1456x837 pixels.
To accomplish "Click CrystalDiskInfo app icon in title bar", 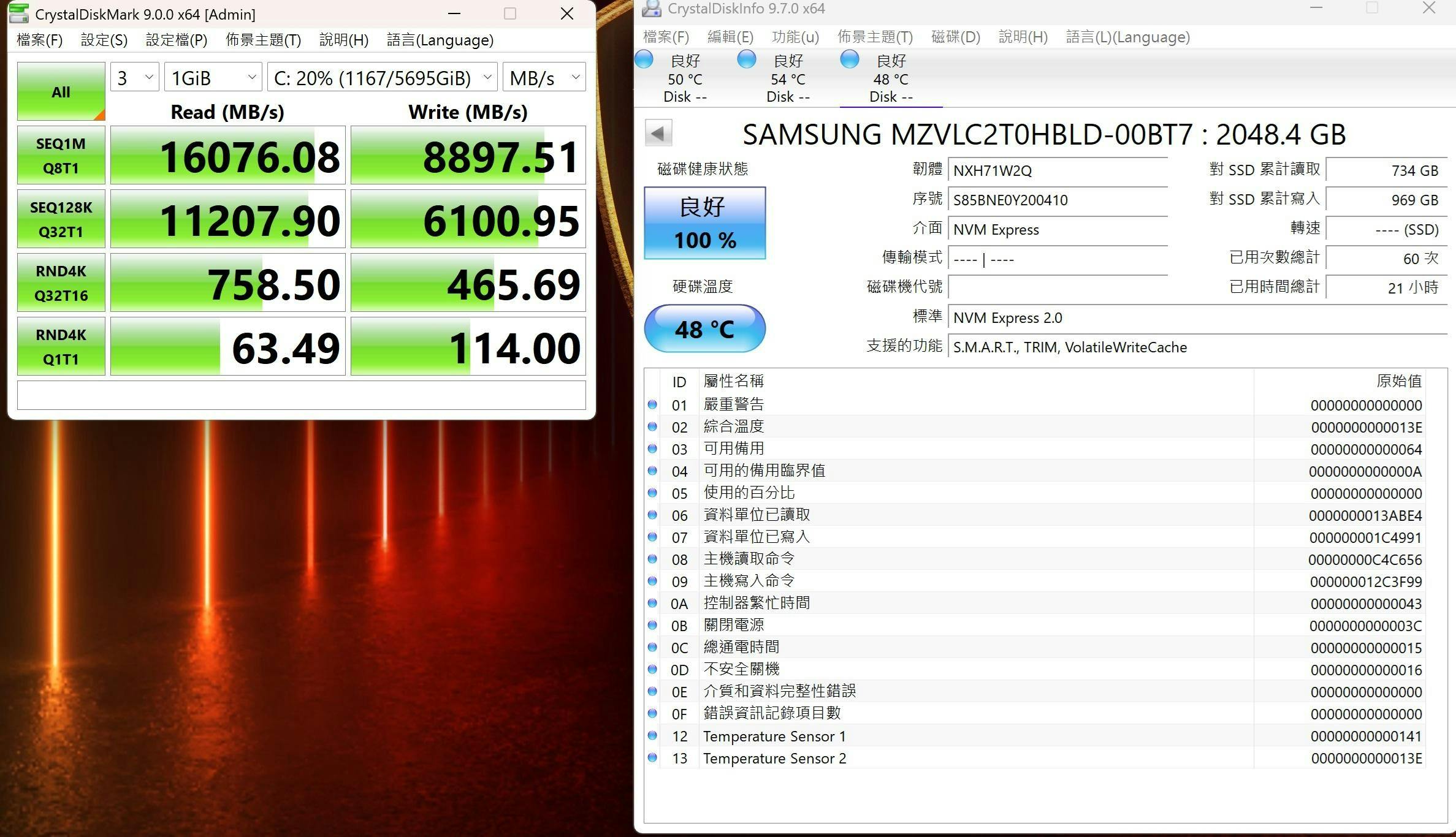I will (x=650, y=9).
